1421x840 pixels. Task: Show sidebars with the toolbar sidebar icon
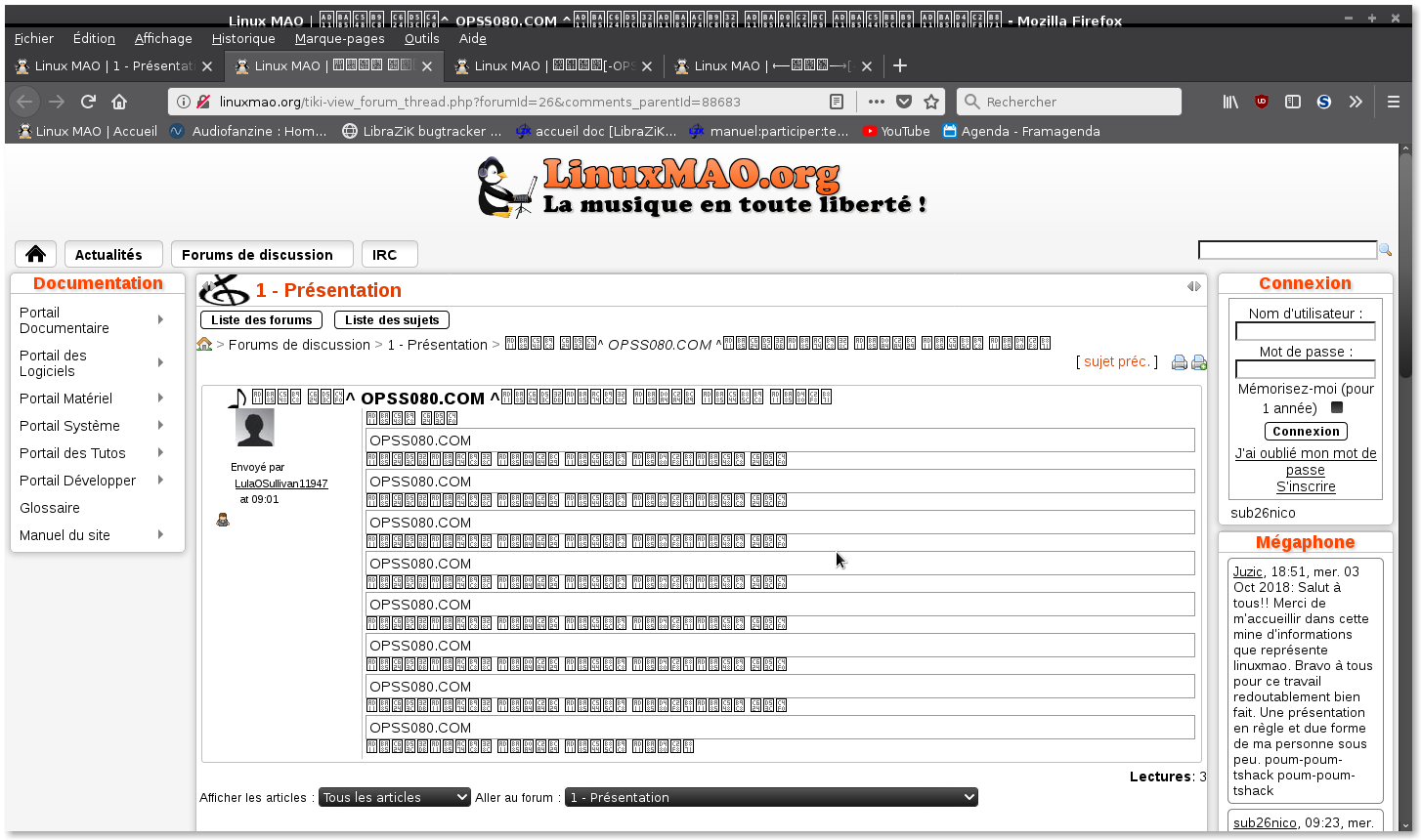click(x=1293, y=102)
